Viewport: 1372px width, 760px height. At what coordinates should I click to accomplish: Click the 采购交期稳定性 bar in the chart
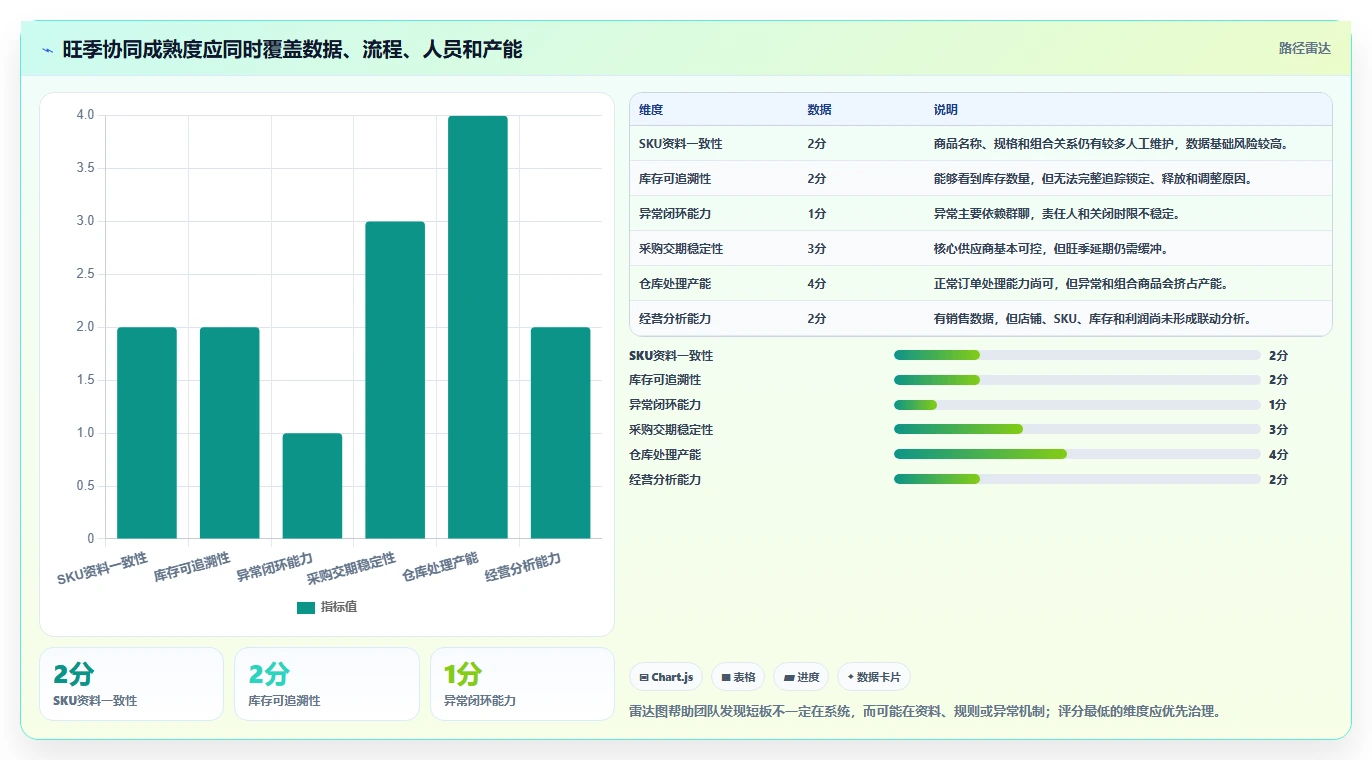395,380
